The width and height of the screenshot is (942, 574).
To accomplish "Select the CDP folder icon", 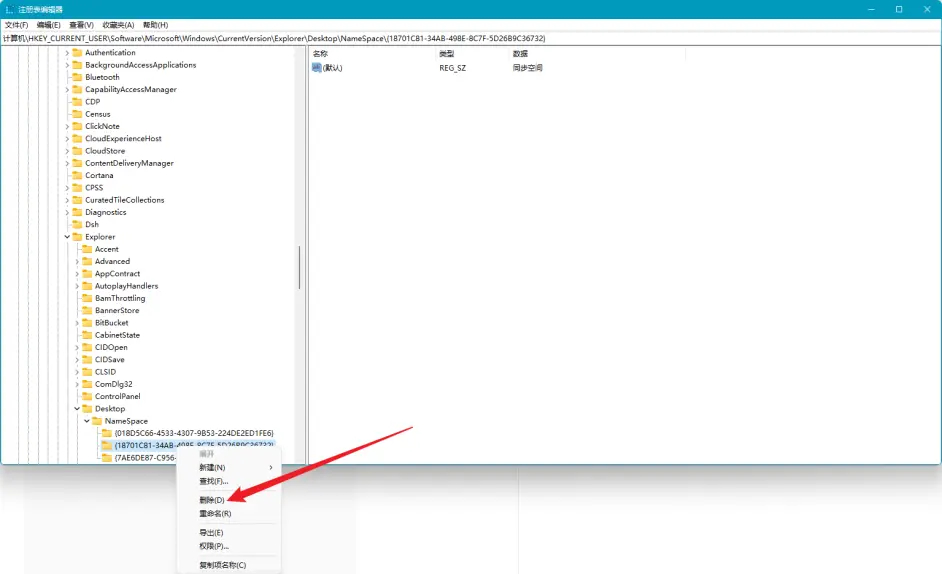I will click(77, 102).
